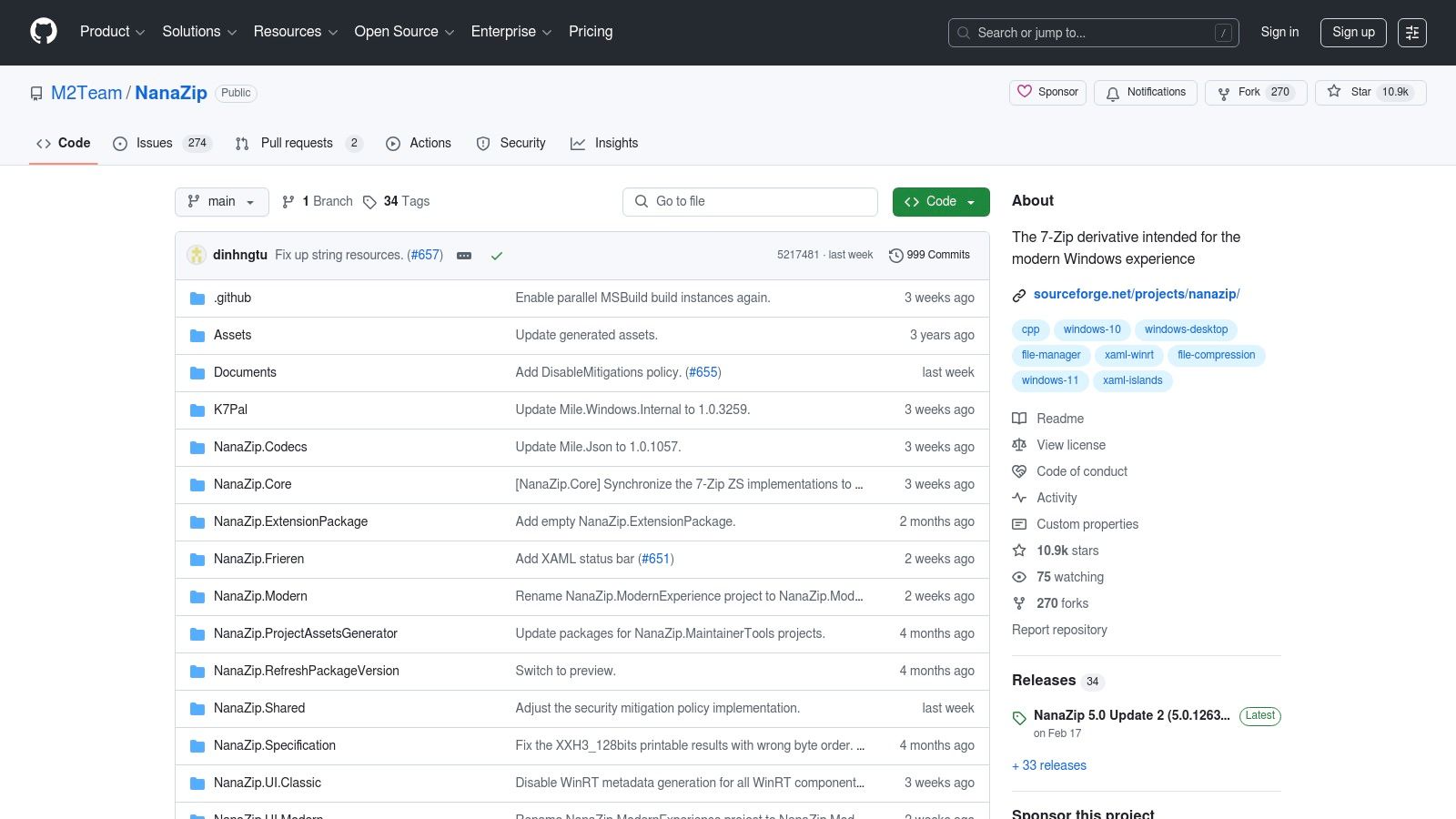Image resolution: width=1456 pixels, height=819 pixels.
Task: Click the NanaZip.Frieren folder icon
Action: tap(197, 560)
